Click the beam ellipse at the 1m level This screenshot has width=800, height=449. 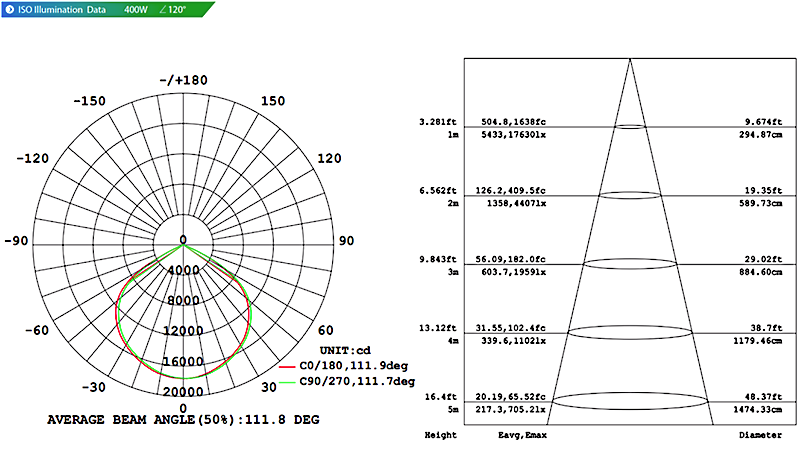[x=630, y=127]
